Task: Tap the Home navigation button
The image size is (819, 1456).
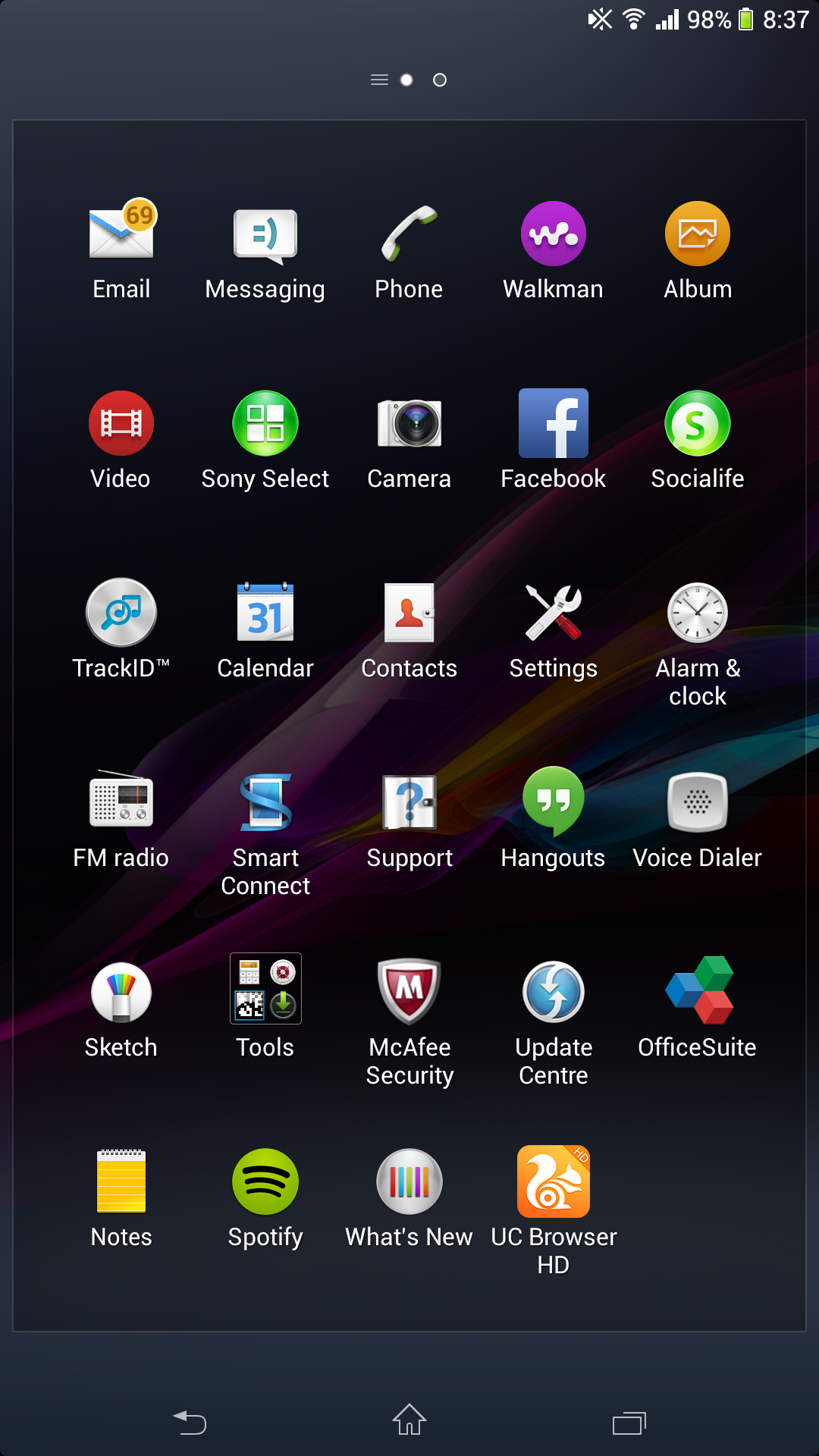Action: tap(409, 1420)
